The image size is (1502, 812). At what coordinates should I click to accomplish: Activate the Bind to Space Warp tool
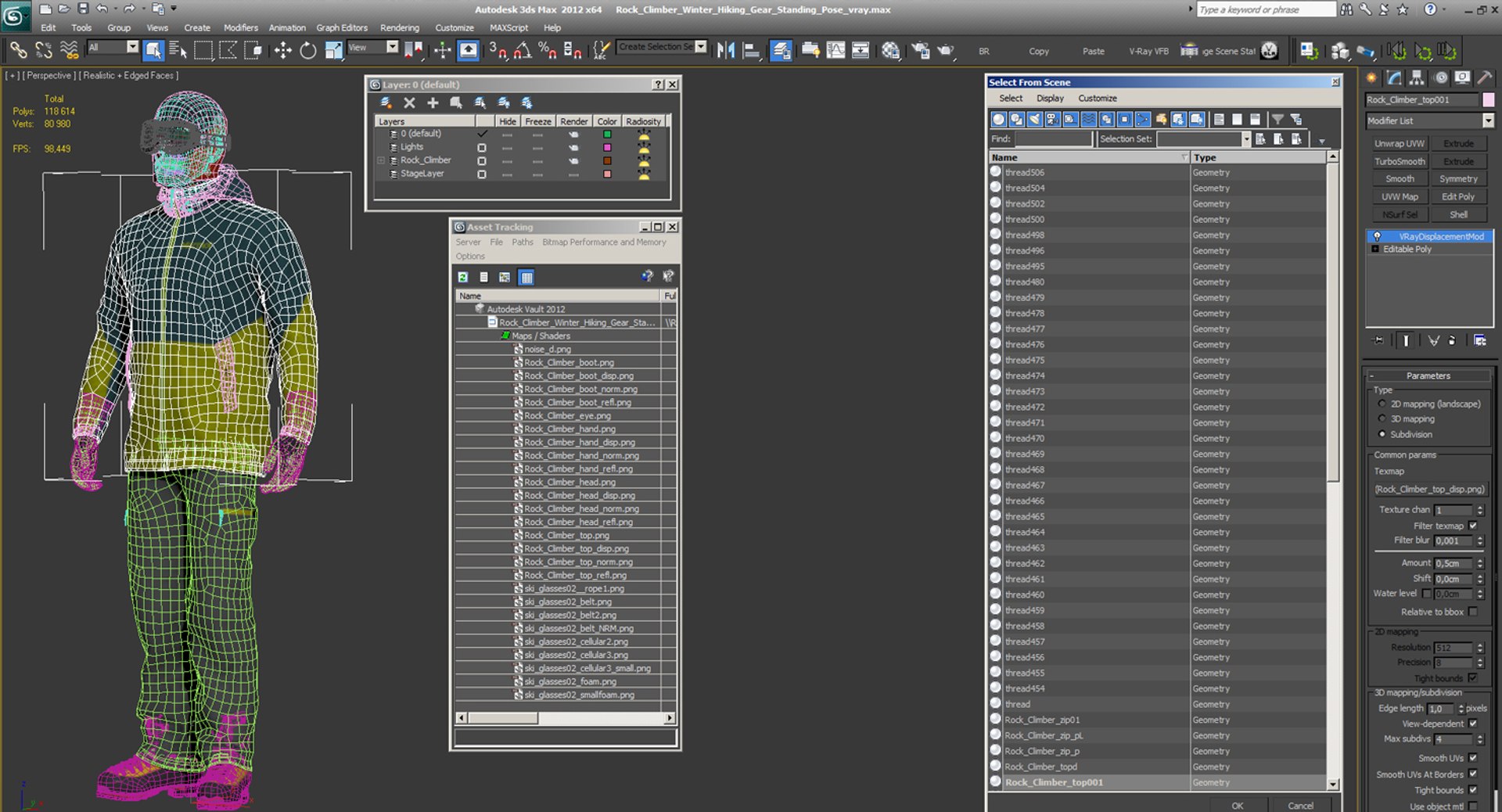pos(69,51)
